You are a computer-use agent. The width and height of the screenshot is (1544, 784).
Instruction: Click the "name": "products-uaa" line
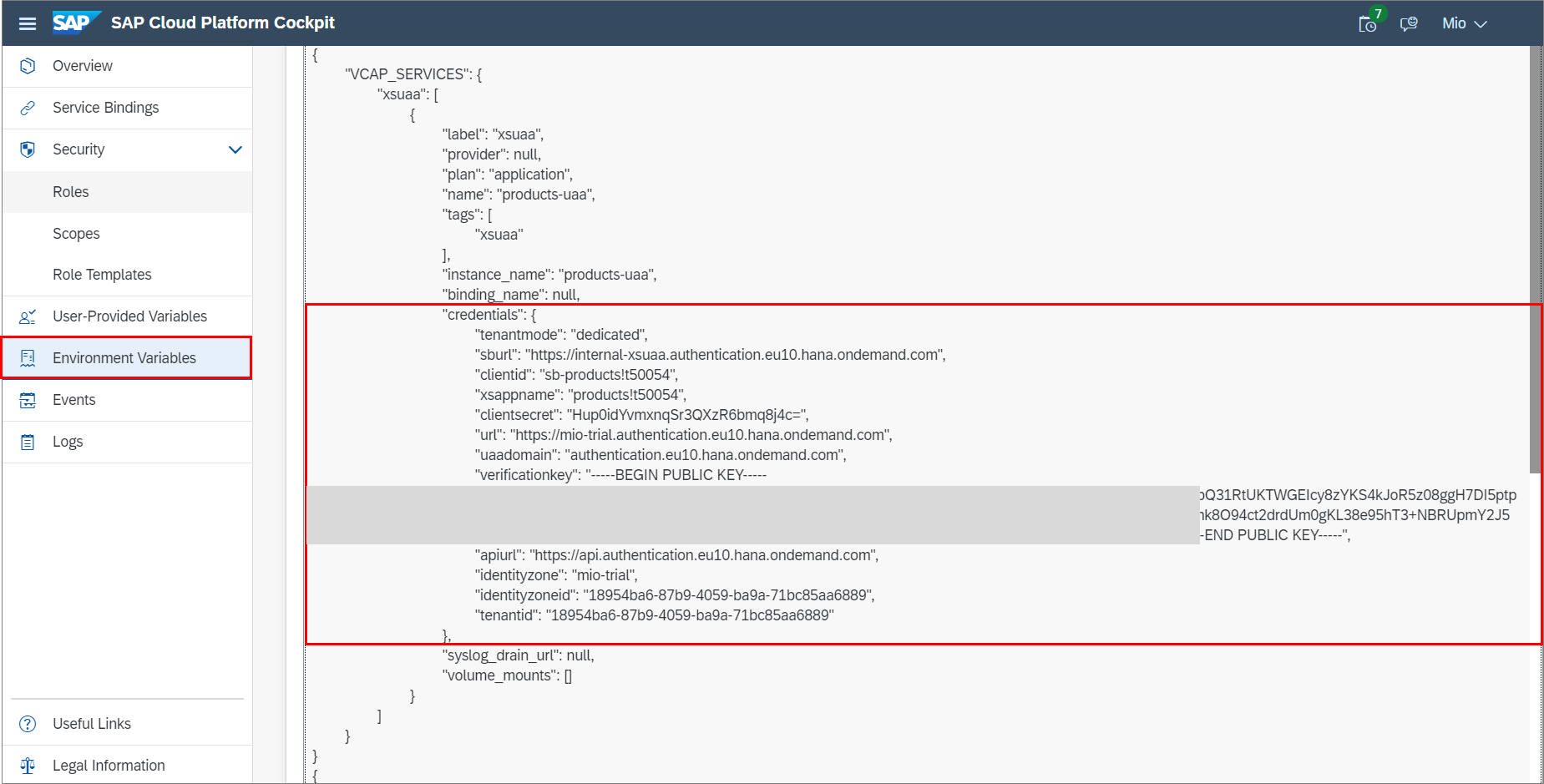519,195
